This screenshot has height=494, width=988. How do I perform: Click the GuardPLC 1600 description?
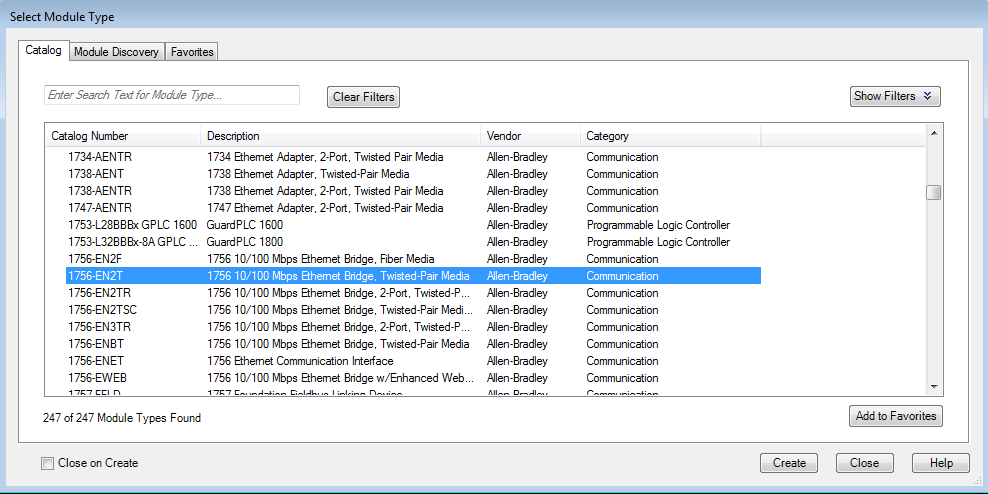[x=244, y=225]
